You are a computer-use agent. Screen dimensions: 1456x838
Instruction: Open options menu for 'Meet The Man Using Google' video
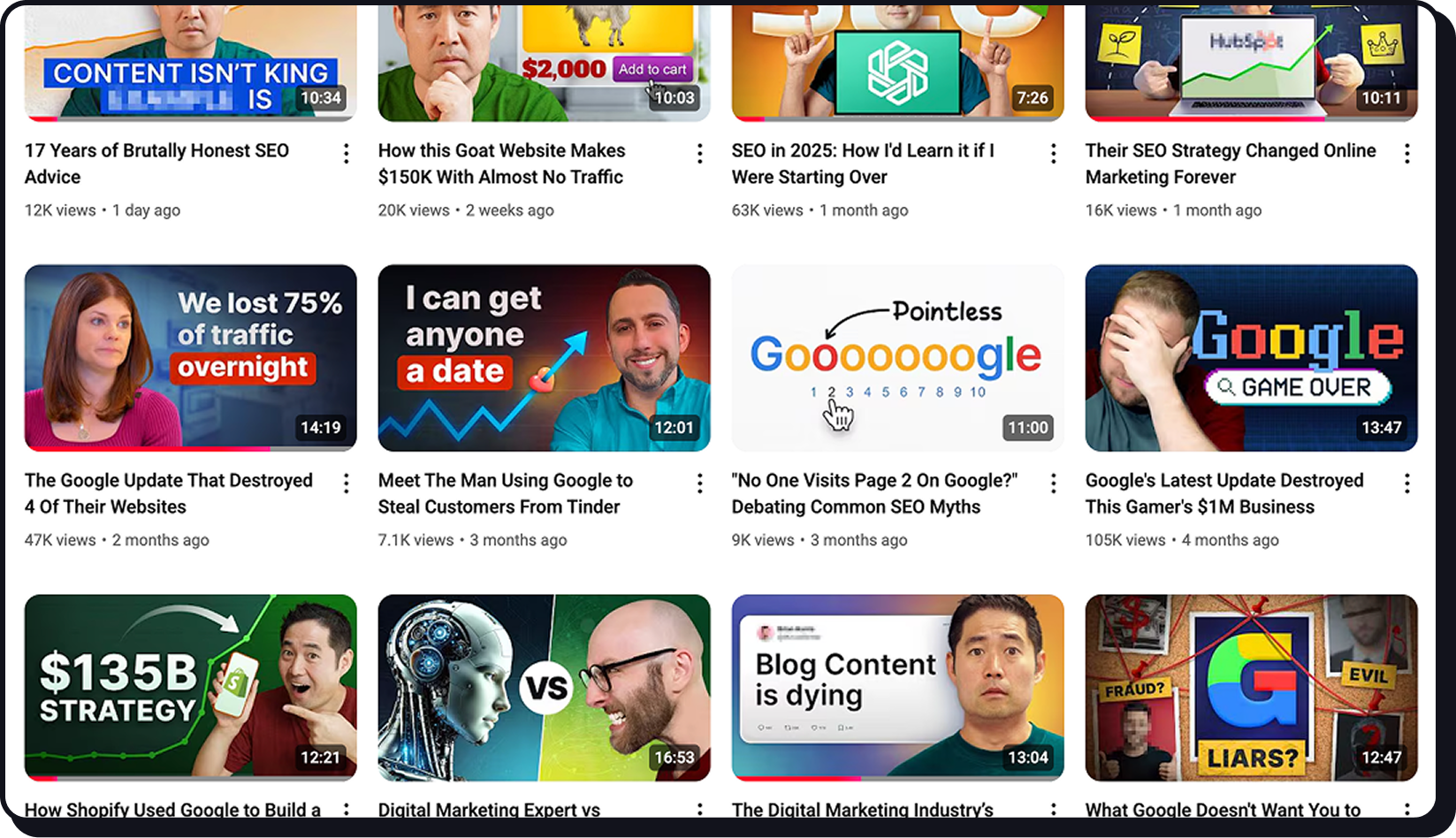coord(699,484)
